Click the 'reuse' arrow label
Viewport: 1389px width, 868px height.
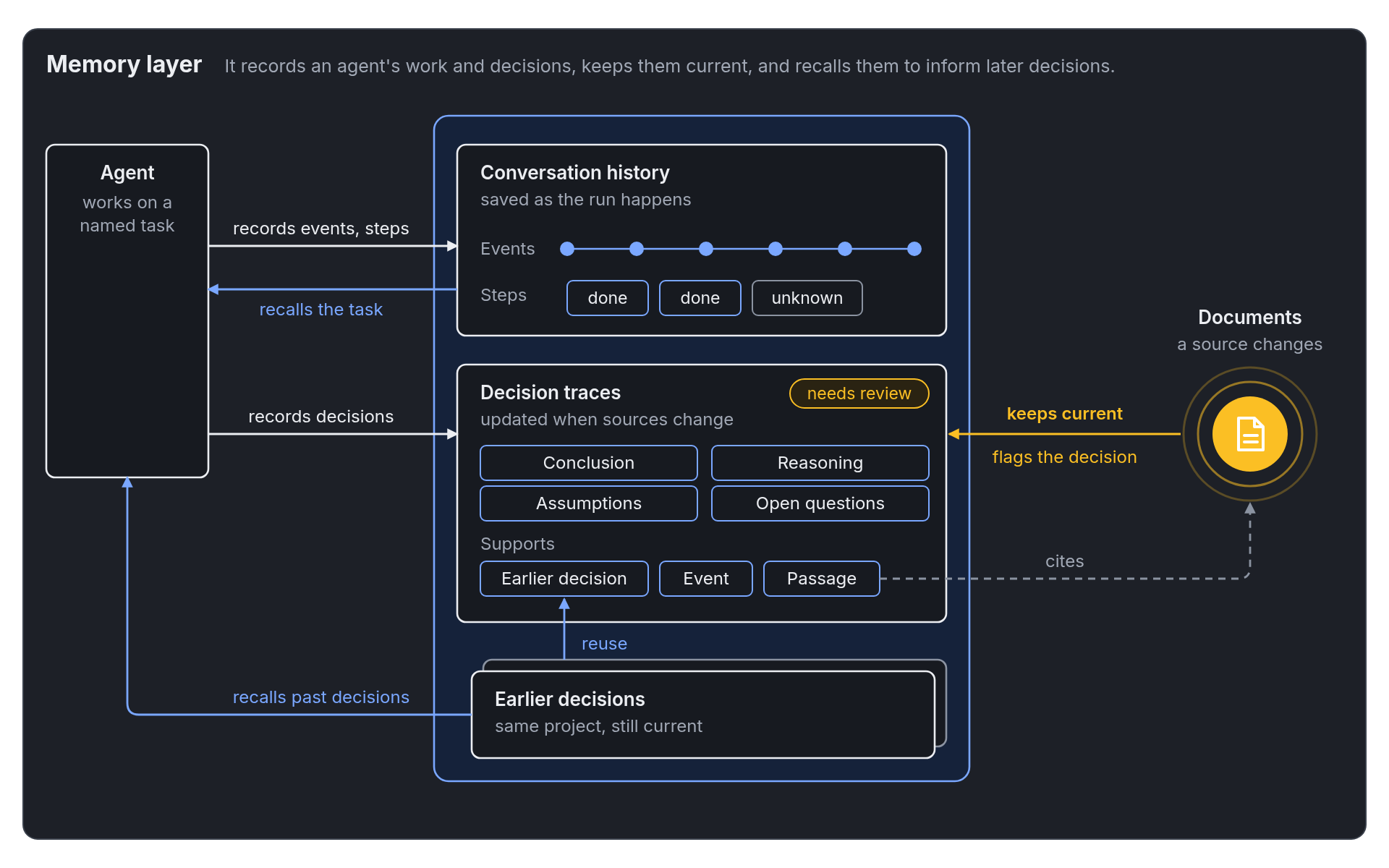point(604,644)
